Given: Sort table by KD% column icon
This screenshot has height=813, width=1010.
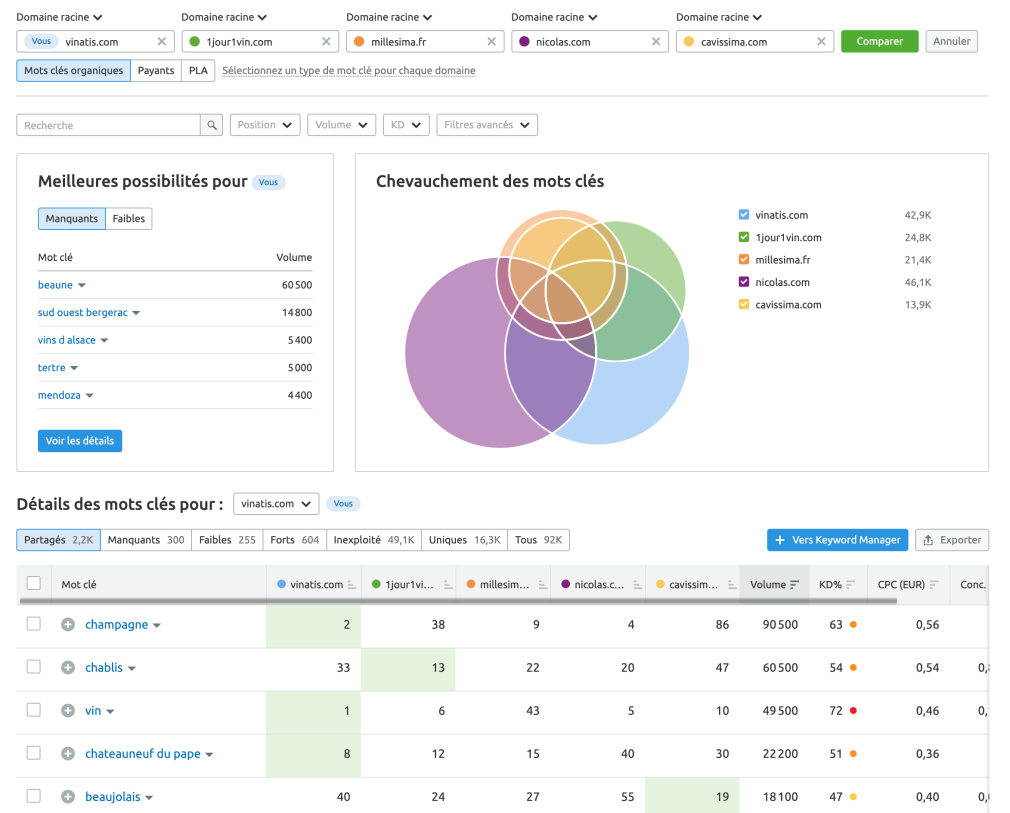Looking at the screenshot, I should point(850,584).
